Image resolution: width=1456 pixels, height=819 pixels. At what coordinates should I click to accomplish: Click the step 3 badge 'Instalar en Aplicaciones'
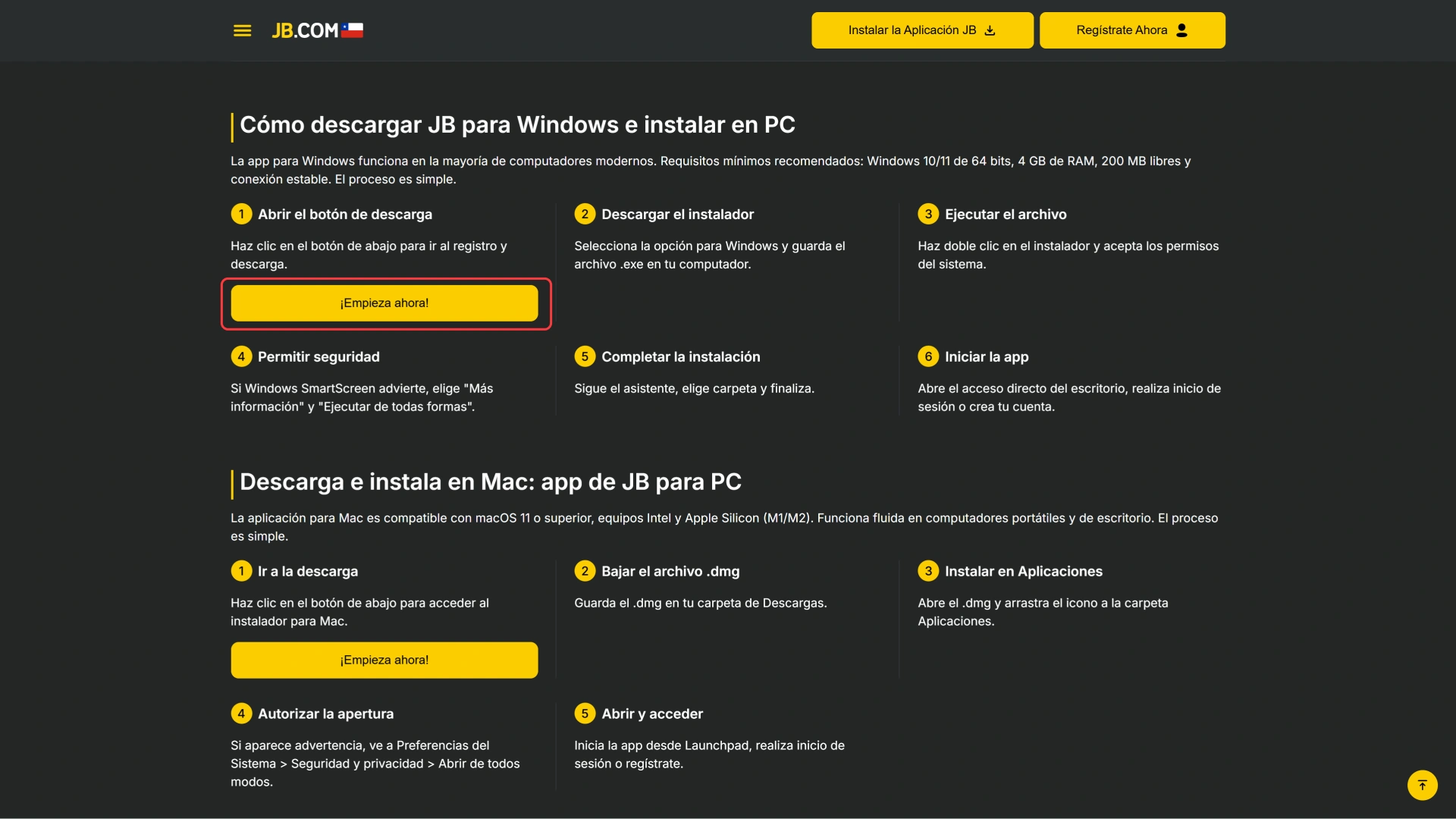[928, 571]
